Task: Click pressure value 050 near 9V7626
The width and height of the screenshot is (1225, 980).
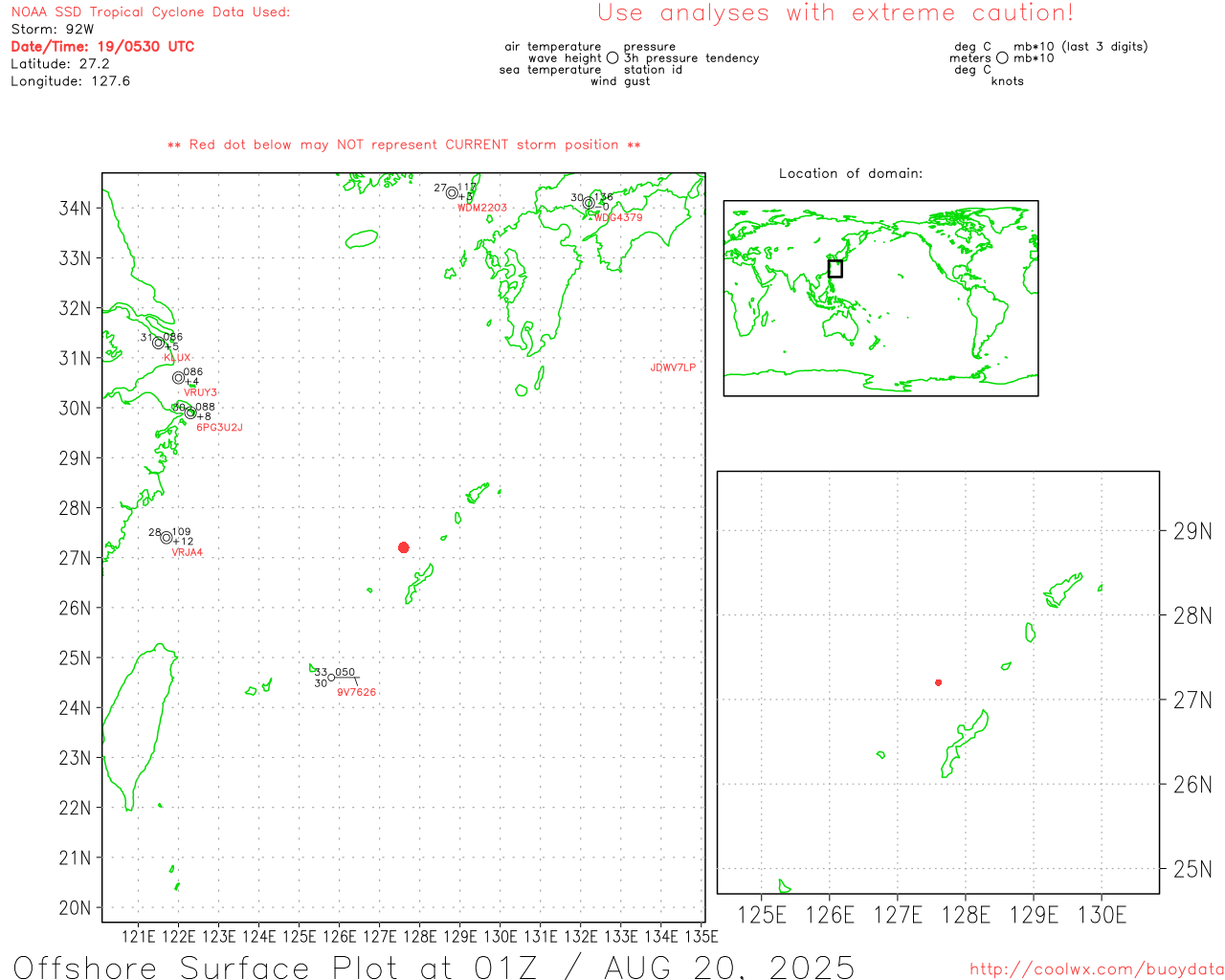Action: point(345,673)
